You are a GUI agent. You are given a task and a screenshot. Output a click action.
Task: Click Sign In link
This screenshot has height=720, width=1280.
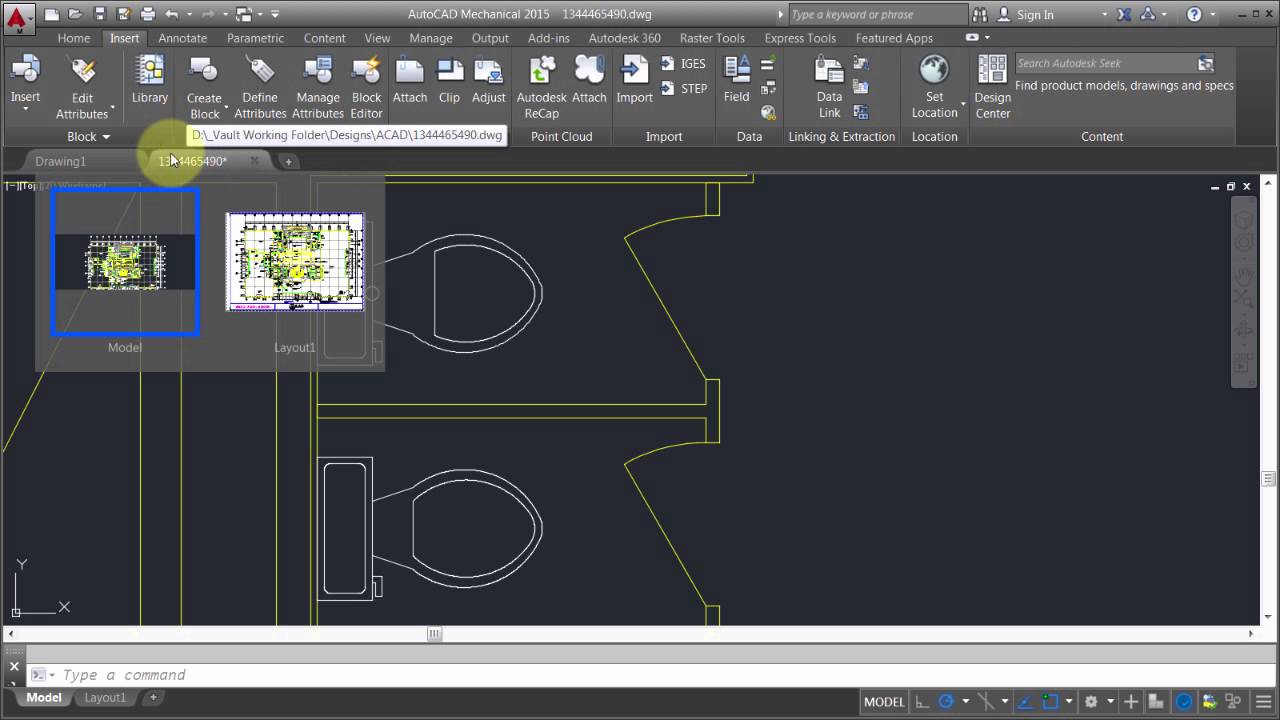(1035, 15)
